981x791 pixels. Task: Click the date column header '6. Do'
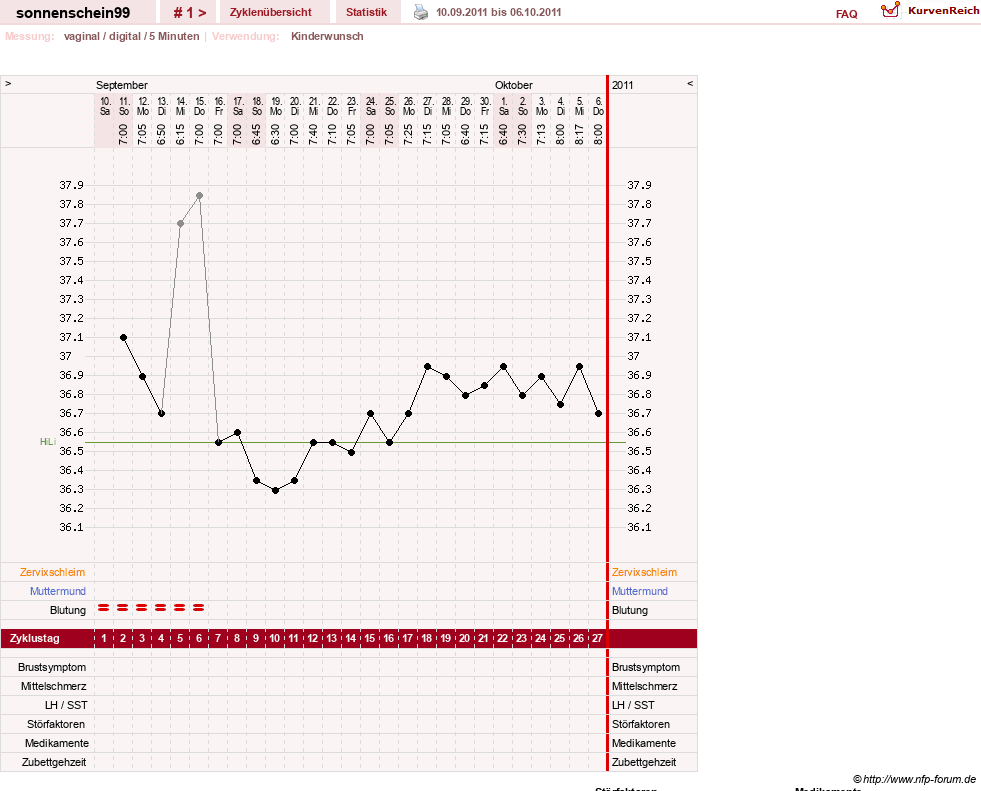pos(598,106)
